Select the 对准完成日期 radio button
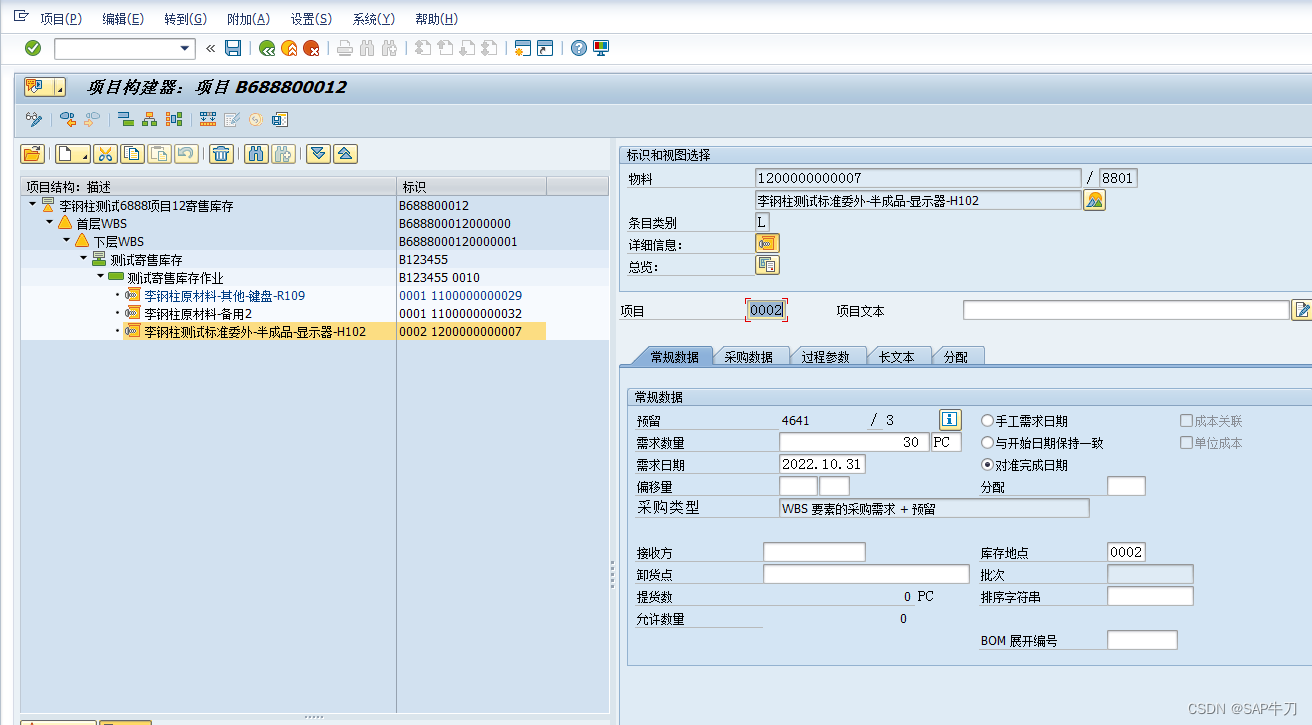 tap(988, 465)
